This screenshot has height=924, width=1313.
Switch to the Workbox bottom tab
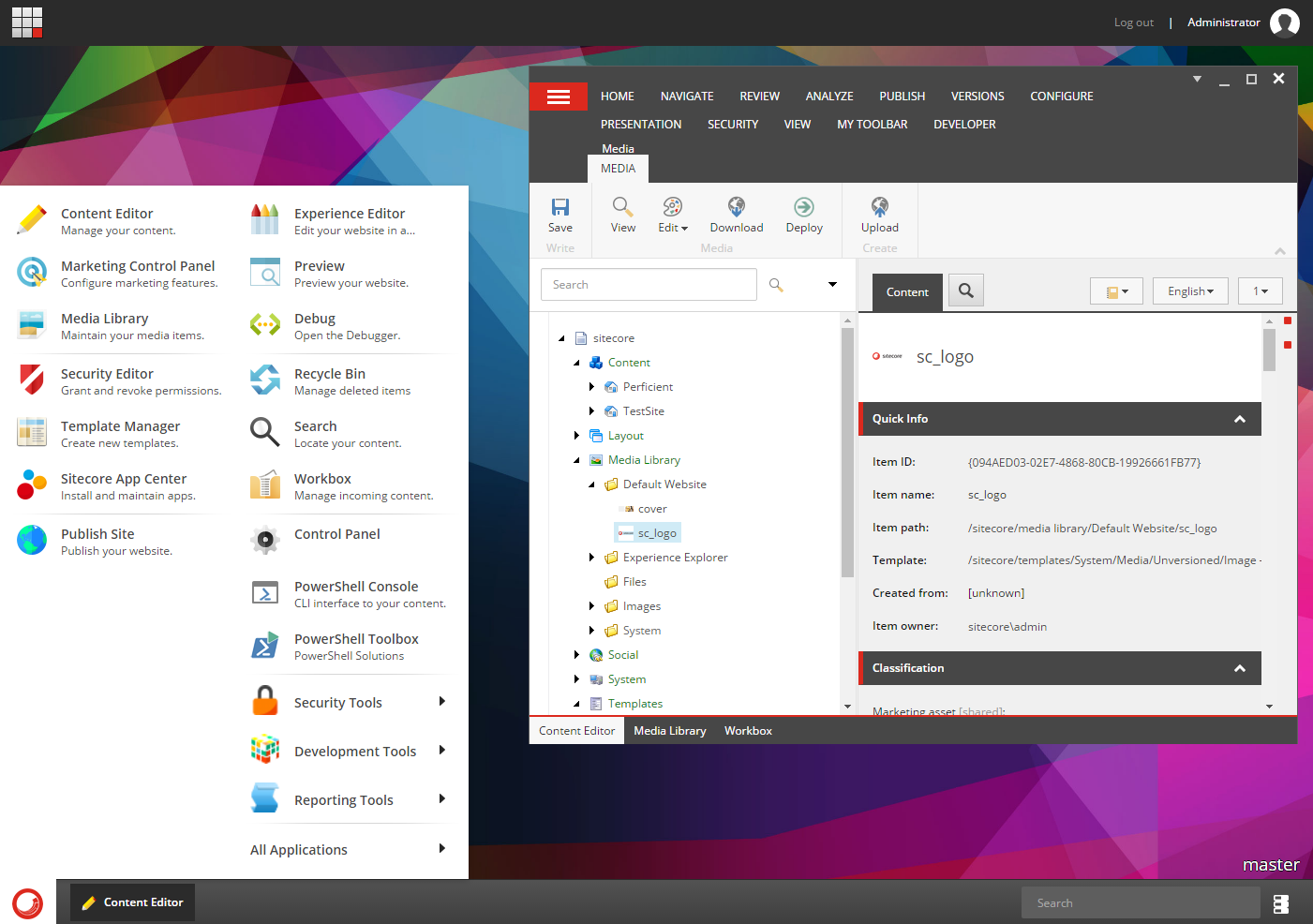(x=748, y=731)
